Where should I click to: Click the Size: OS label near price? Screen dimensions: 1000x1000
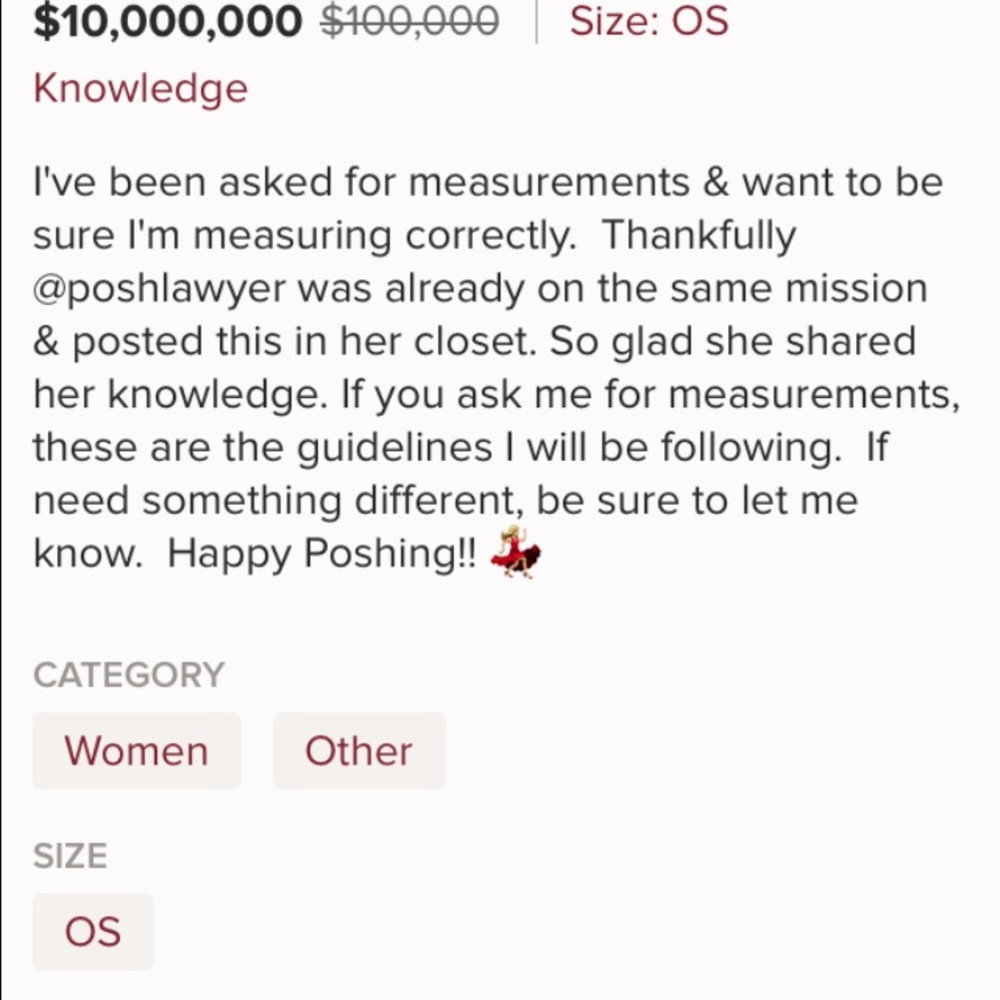point(649,21)
